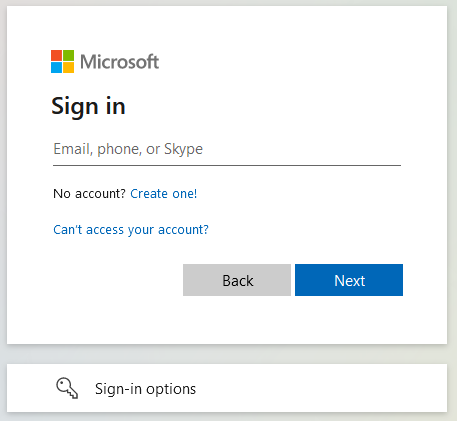This screenshot has width=457, height=421.
Task: Click the word Skype in the placeholder
Action: [x=183, y=149]
